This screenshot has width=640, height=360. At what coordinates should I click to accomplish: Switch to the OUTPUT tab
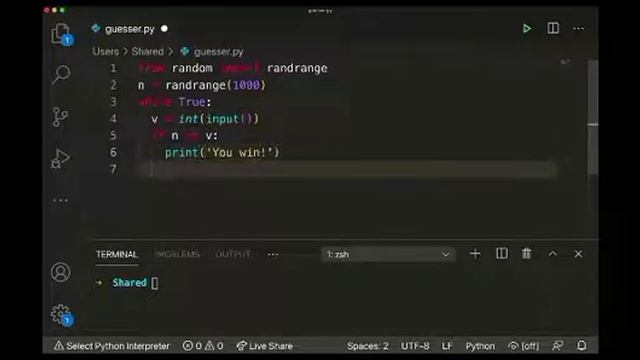[x=233, y=254]
